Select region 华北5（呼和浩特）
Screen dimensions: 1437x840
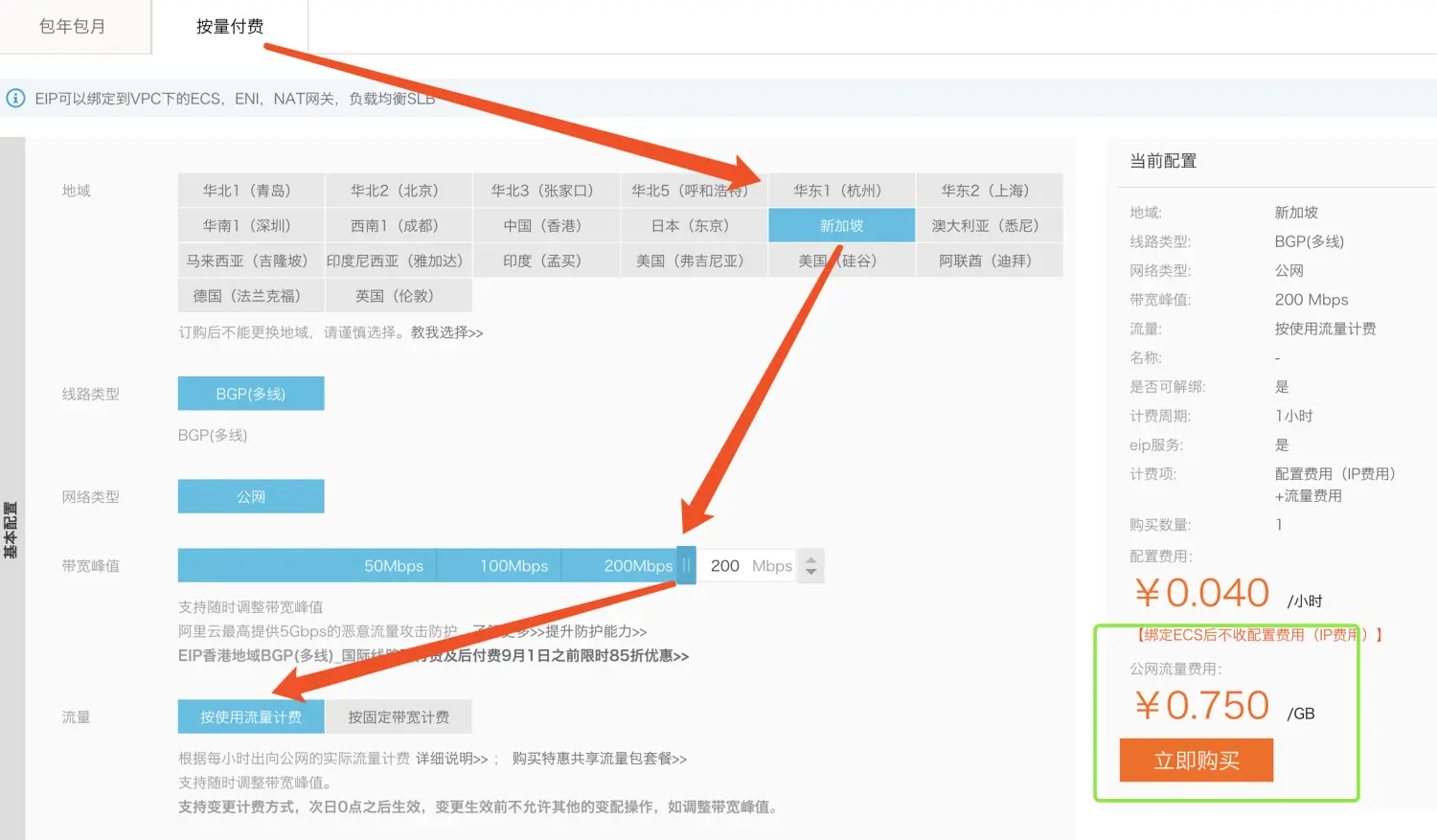694,191
